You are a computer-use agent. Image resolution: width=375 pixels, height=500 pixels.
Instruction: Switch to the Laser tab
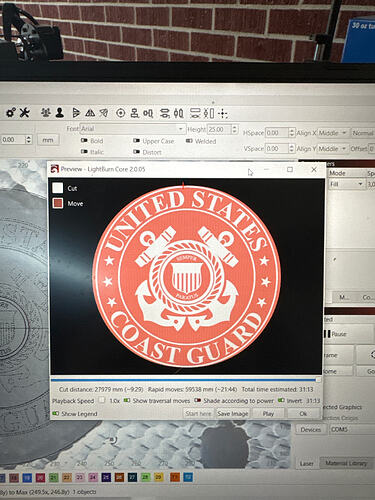[x=306, y=464]
